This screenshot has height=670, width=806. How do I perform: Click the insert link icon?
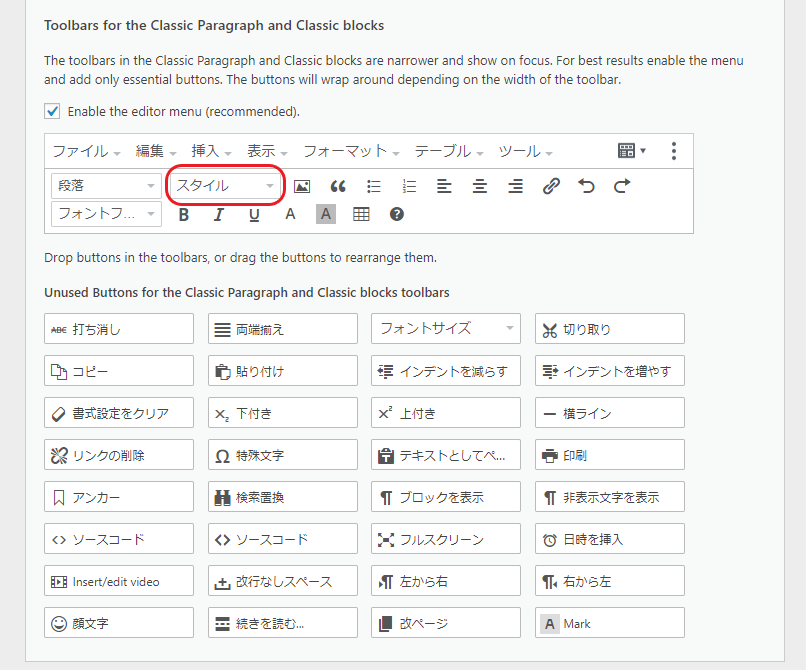[x=551, y=186]
